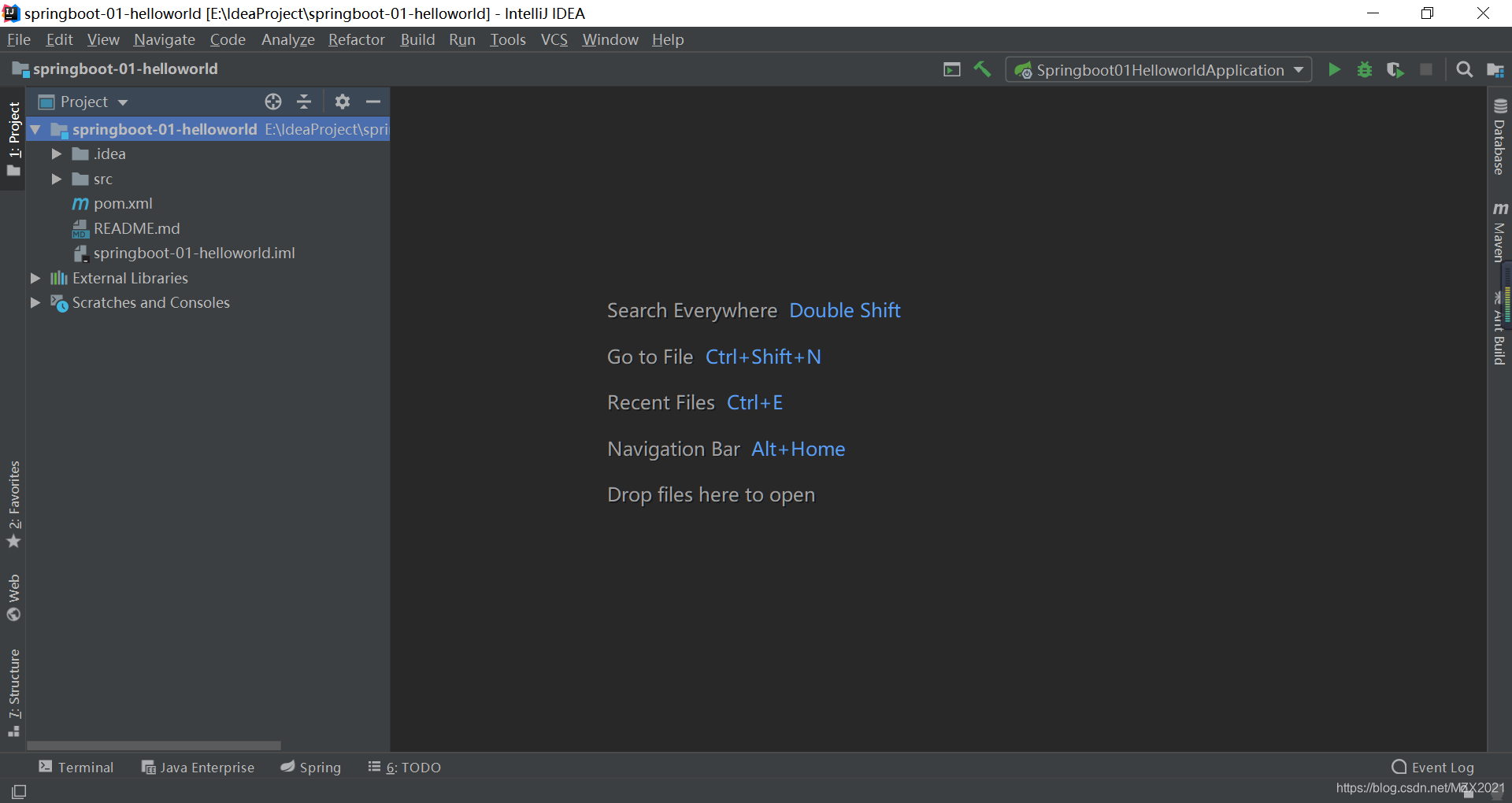This screenshot has width=1512, height=803.
Task: Click the Ctrl+Shift+N shortcut hint
Action: tap(763, 357)
